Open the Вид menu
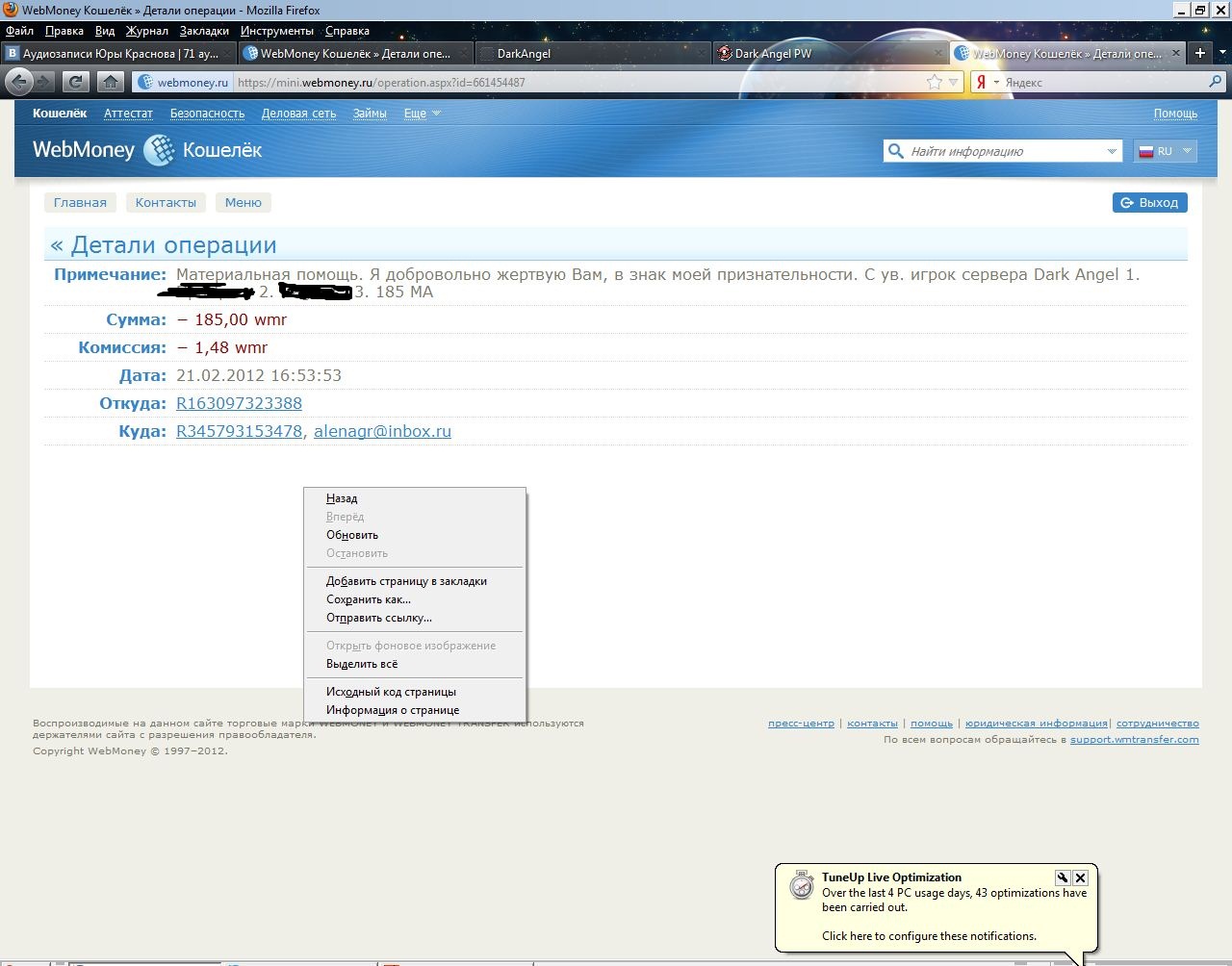 click(105, 31)
